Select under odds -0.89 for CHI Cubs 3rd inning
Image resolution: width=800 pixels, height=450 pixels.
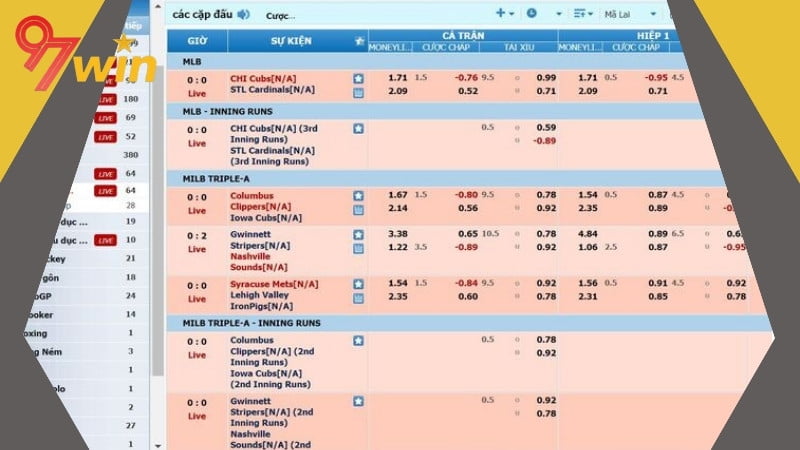[x=544, y=141]
